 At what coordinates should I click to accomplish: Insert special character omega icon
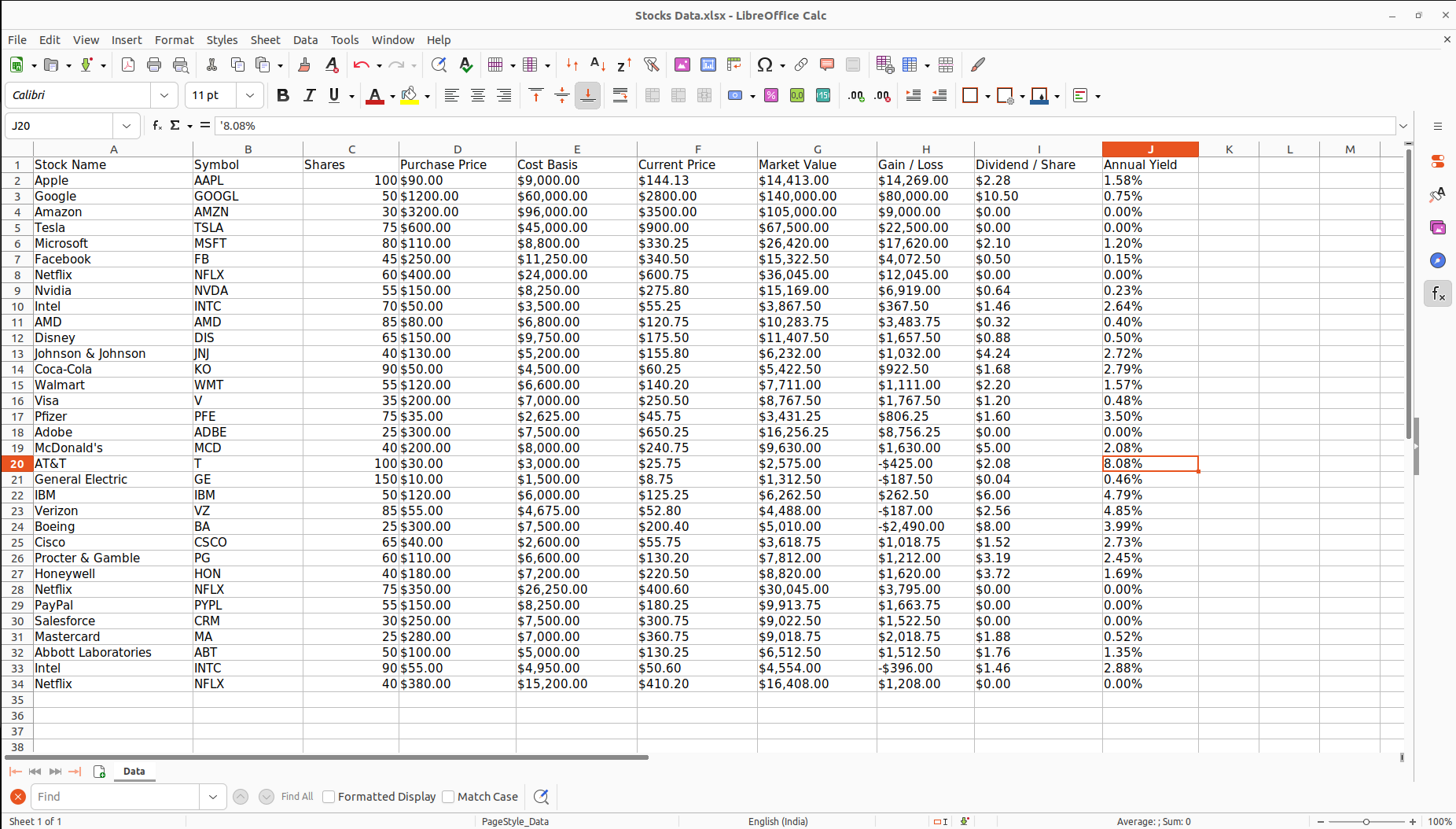click(764, 64)
